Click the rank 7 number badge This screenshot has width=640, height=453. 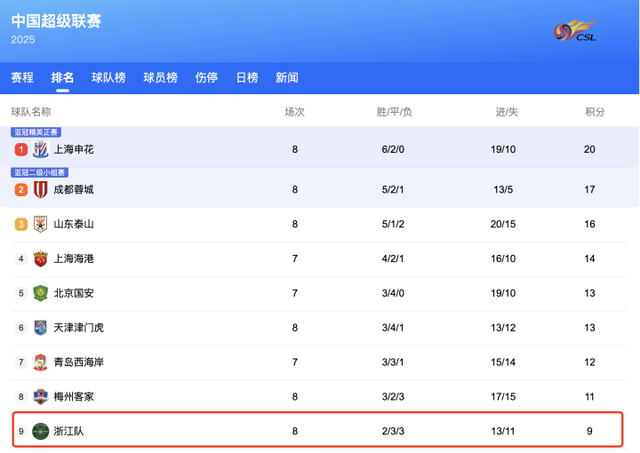[21, 362]
